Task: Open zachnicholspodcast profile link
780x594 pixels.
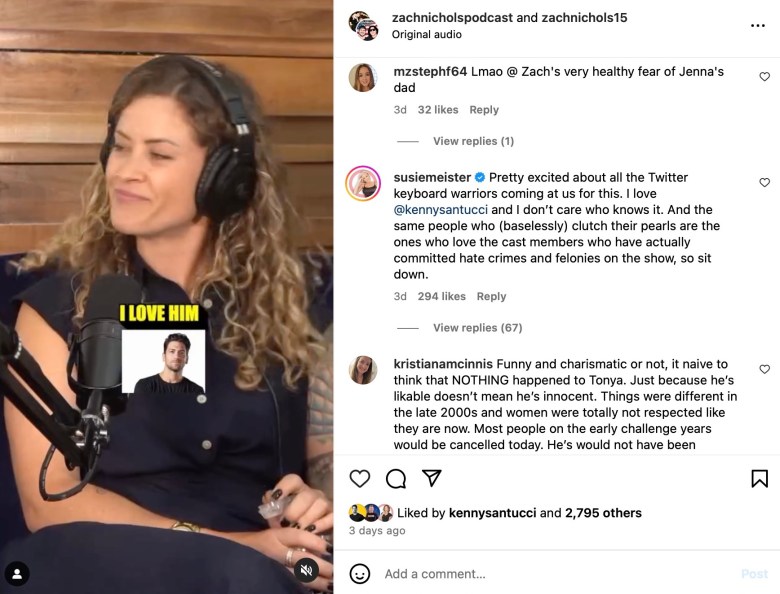Action: pyautogui.click(x=452, y=17)
